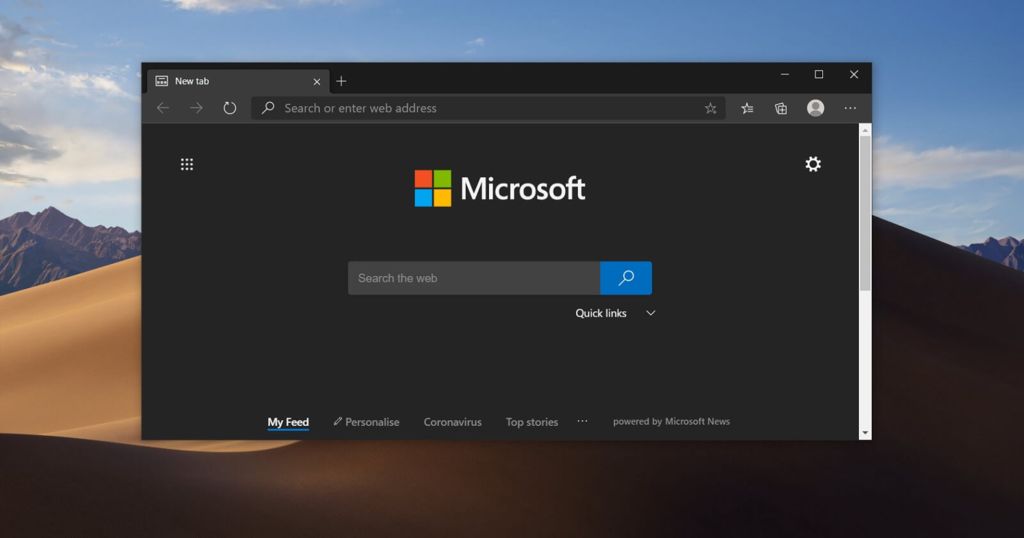Click the Back navigation arrow
The height and width of the screenshot is (538, 1024).
pos(163,108)
